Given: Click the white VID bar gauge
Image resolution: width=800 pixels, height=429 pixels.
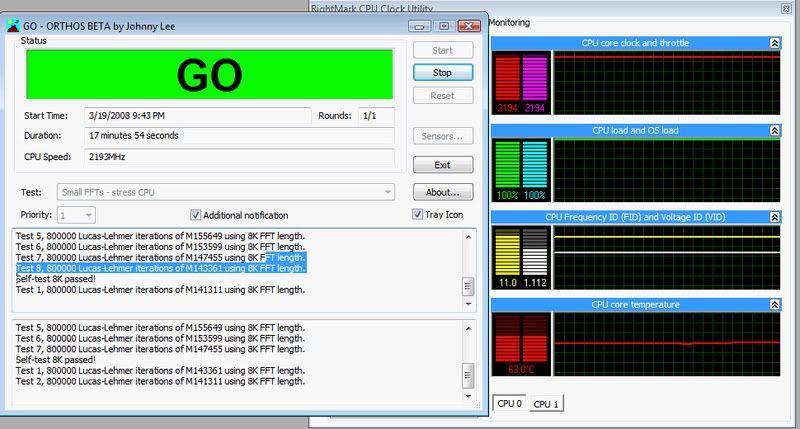Looking at the screenshot, I should (x=535, y=252).
